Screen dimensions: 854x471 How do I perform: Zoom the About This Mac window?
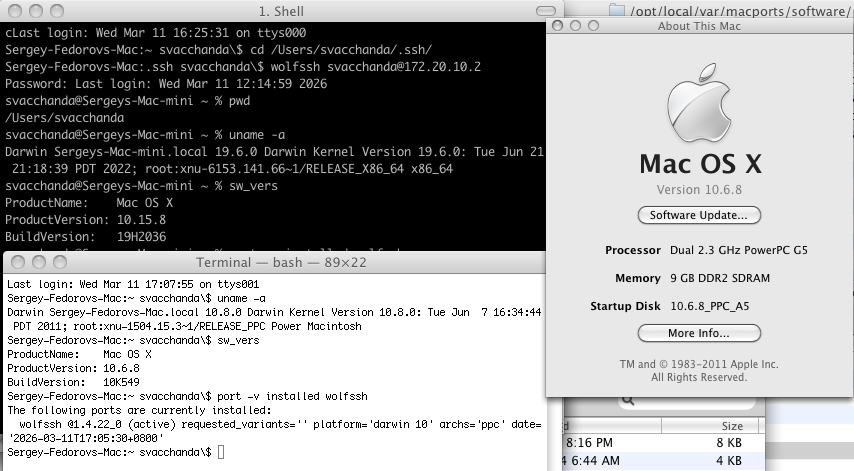(593, 26)
